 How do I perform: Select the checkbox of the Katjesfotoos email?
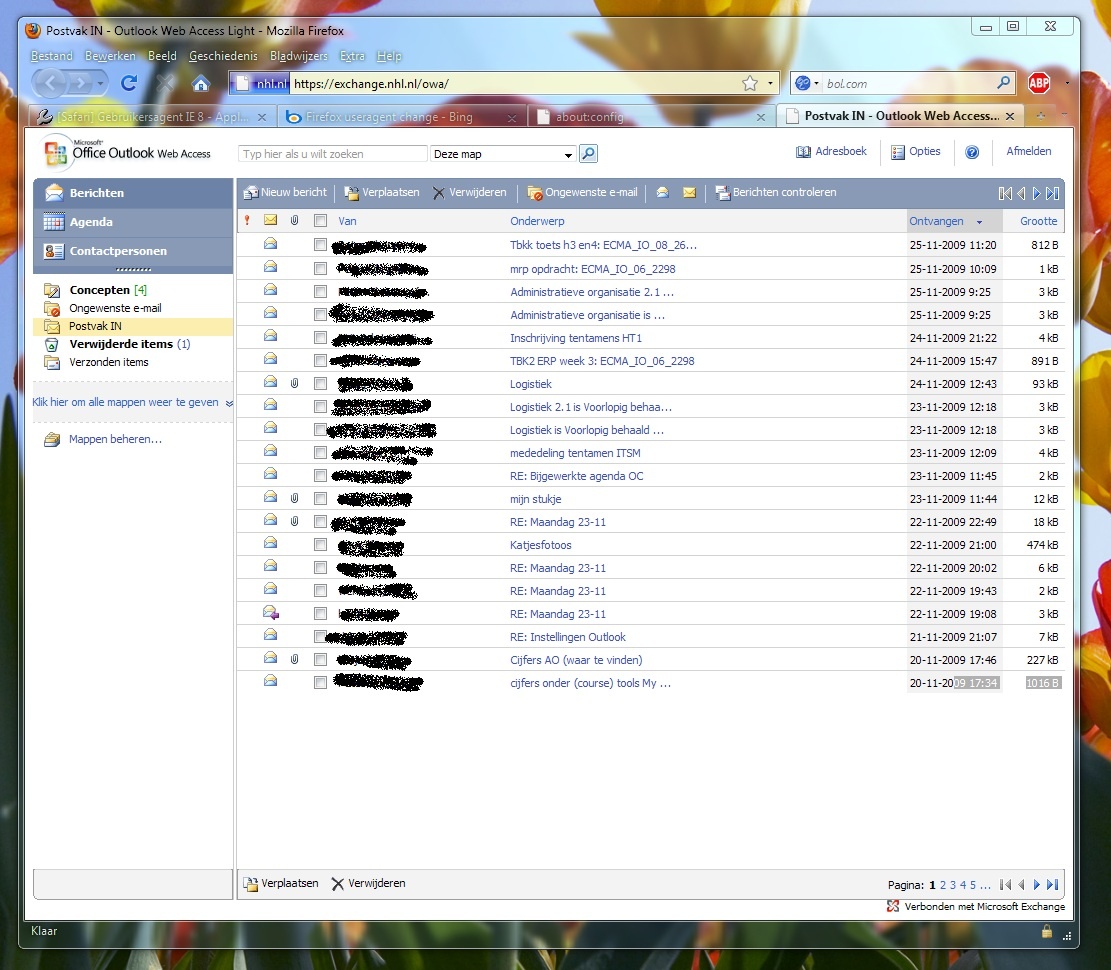[x=320, y=544]
